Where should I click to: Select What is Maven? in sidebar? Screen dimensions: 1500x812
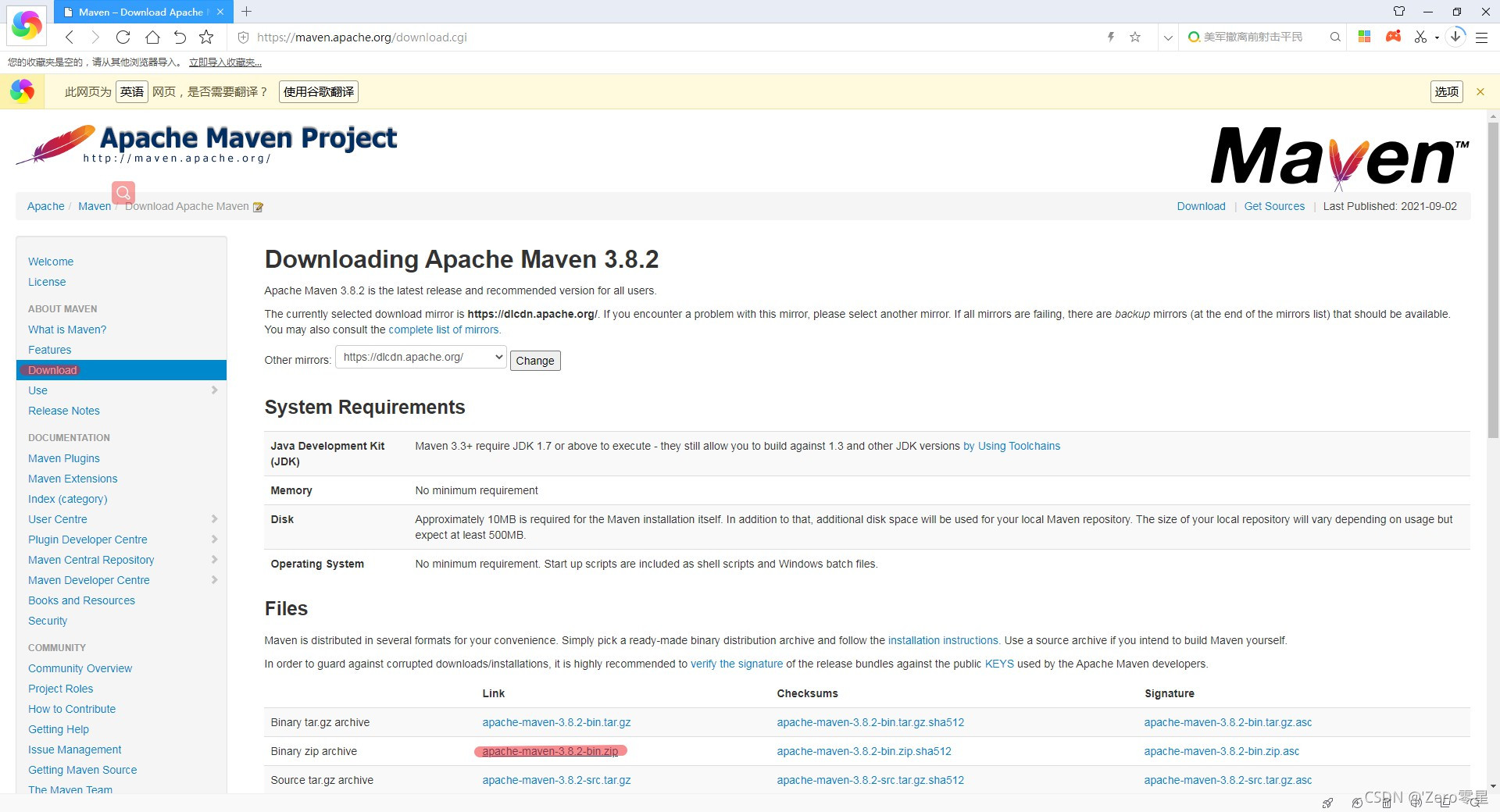(67, 329)
